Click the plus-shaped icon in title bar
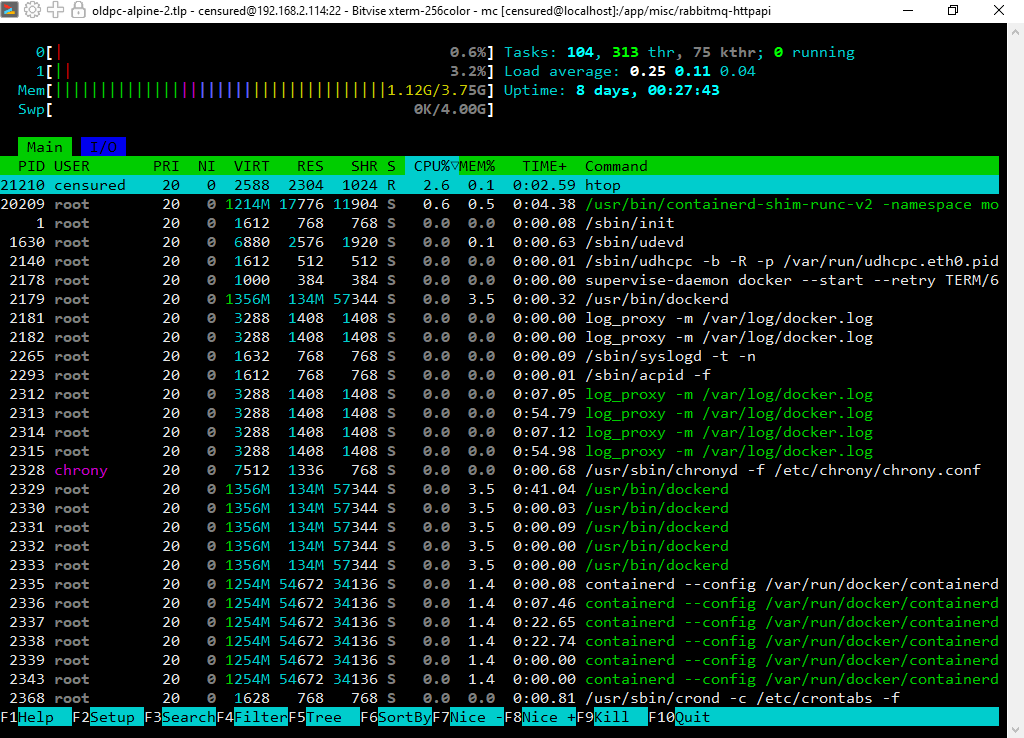The height and width of the screenshot is (738, 1024). click(x=56, y=10)
